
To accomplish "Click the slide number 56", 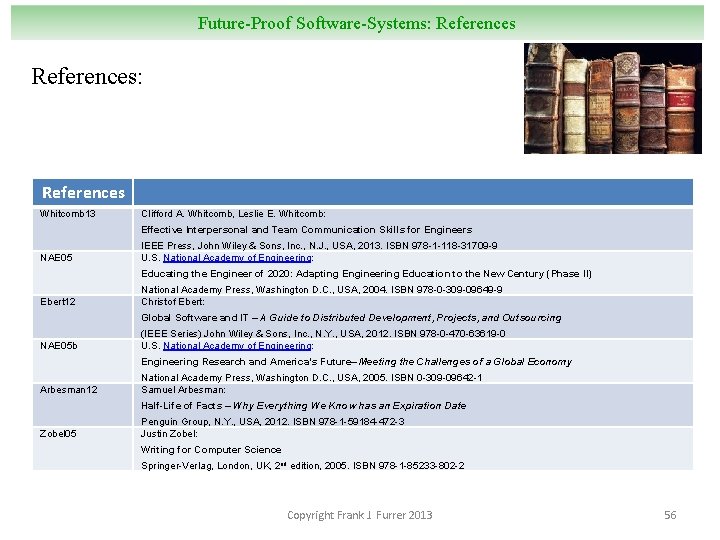I will coord(670,515).
